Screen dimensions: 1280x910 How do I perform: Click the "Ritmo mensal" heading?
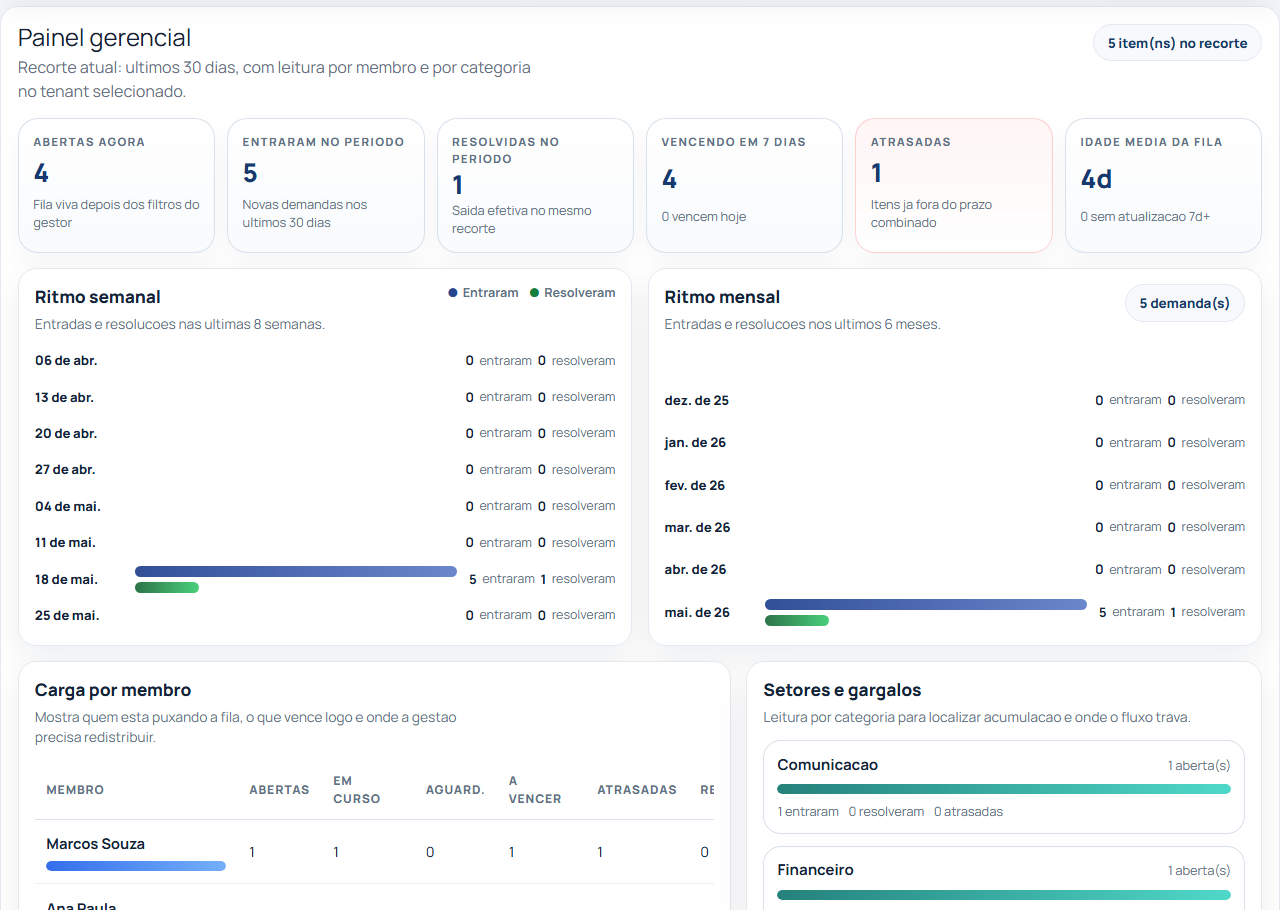(722, 297)
